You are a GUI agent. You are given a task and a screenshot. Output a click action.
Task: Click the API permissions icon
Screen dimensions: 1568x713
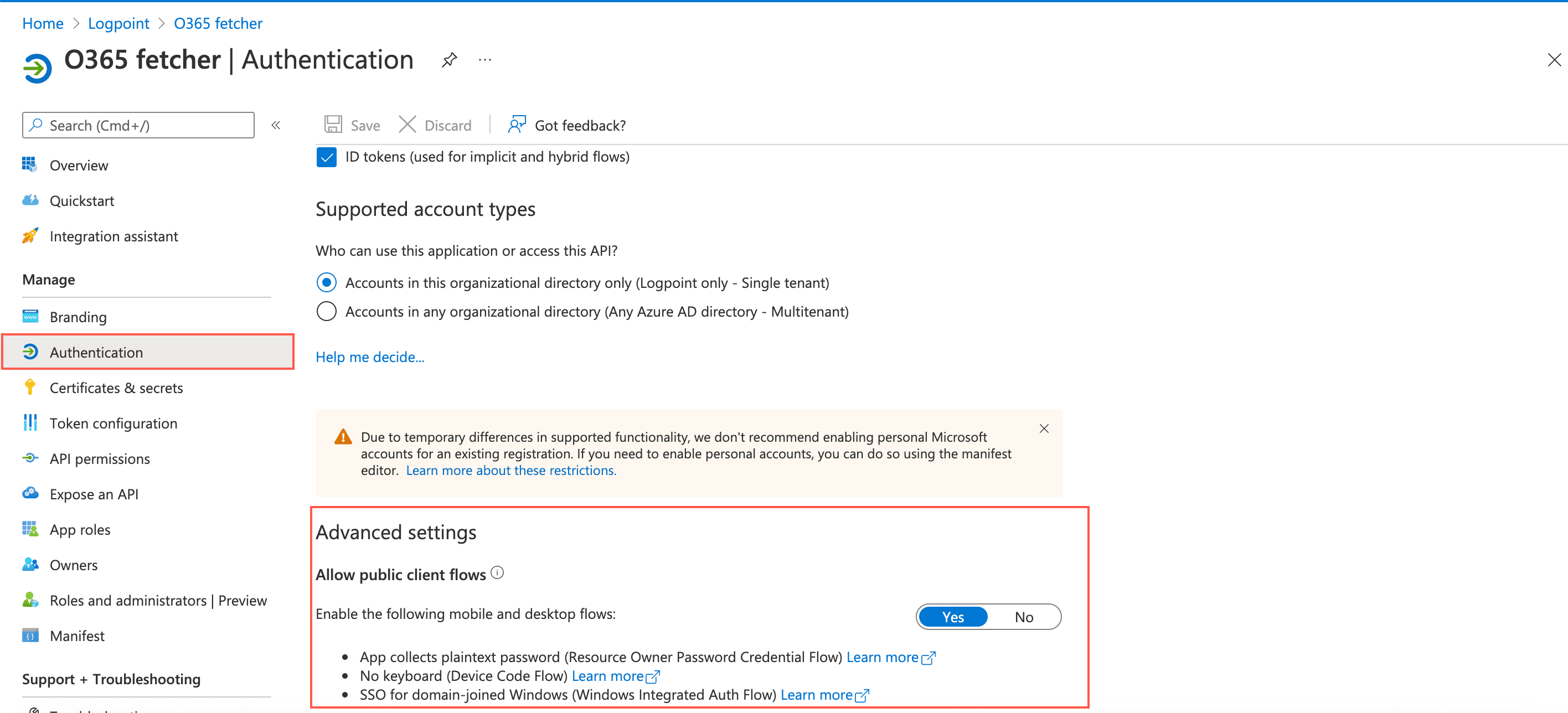pos(29,458)
